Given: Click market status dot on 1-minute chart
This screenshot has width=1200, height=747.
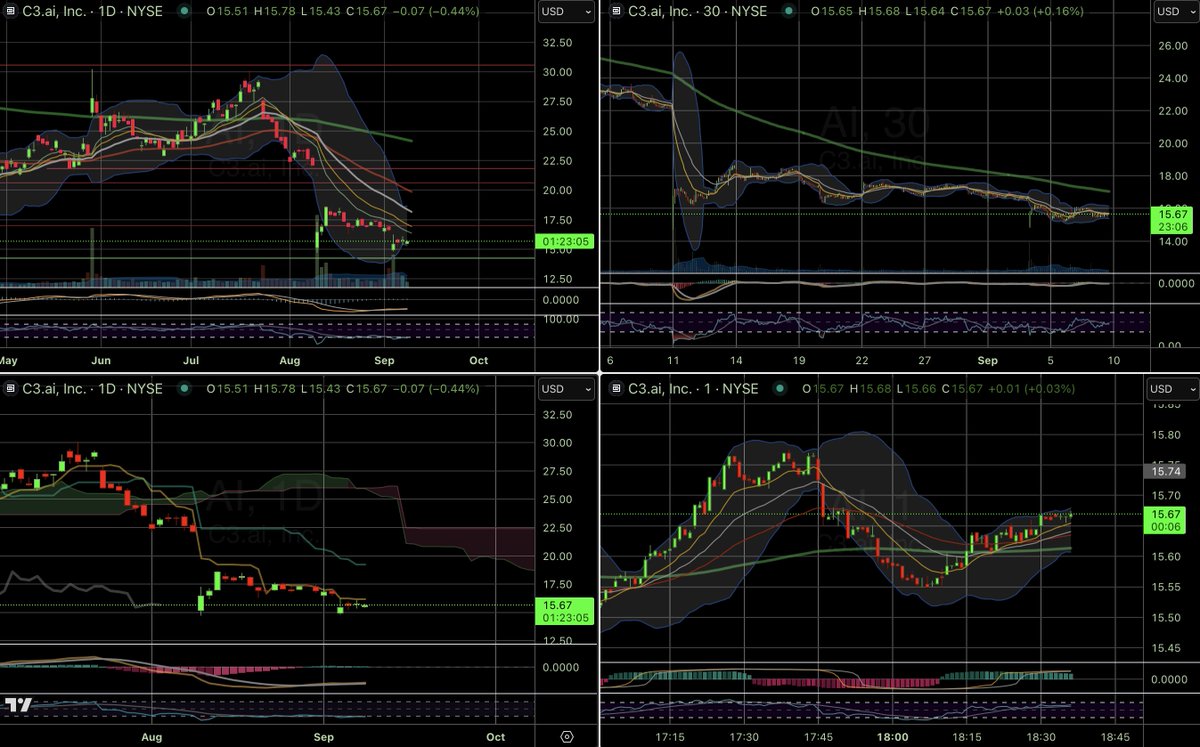Looking at the screenshot, I should [x=781, y=389].
